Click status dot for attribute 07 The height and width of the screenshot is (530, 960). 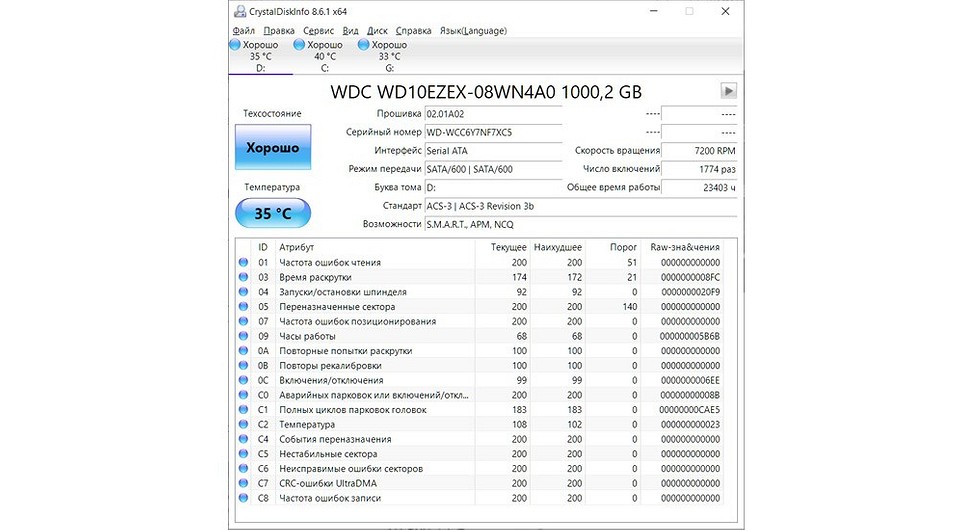[243, 321]
